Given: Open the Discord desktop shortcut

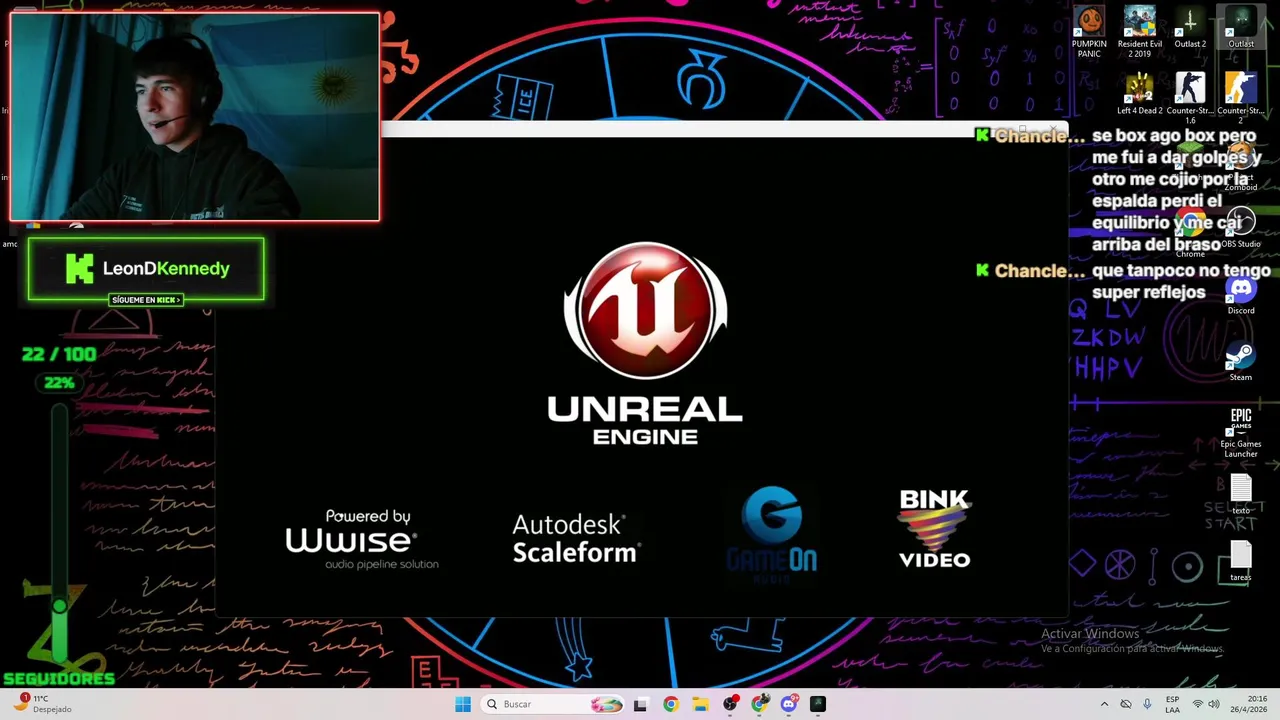Looking at the screenshot, I should pos(1241,295).
